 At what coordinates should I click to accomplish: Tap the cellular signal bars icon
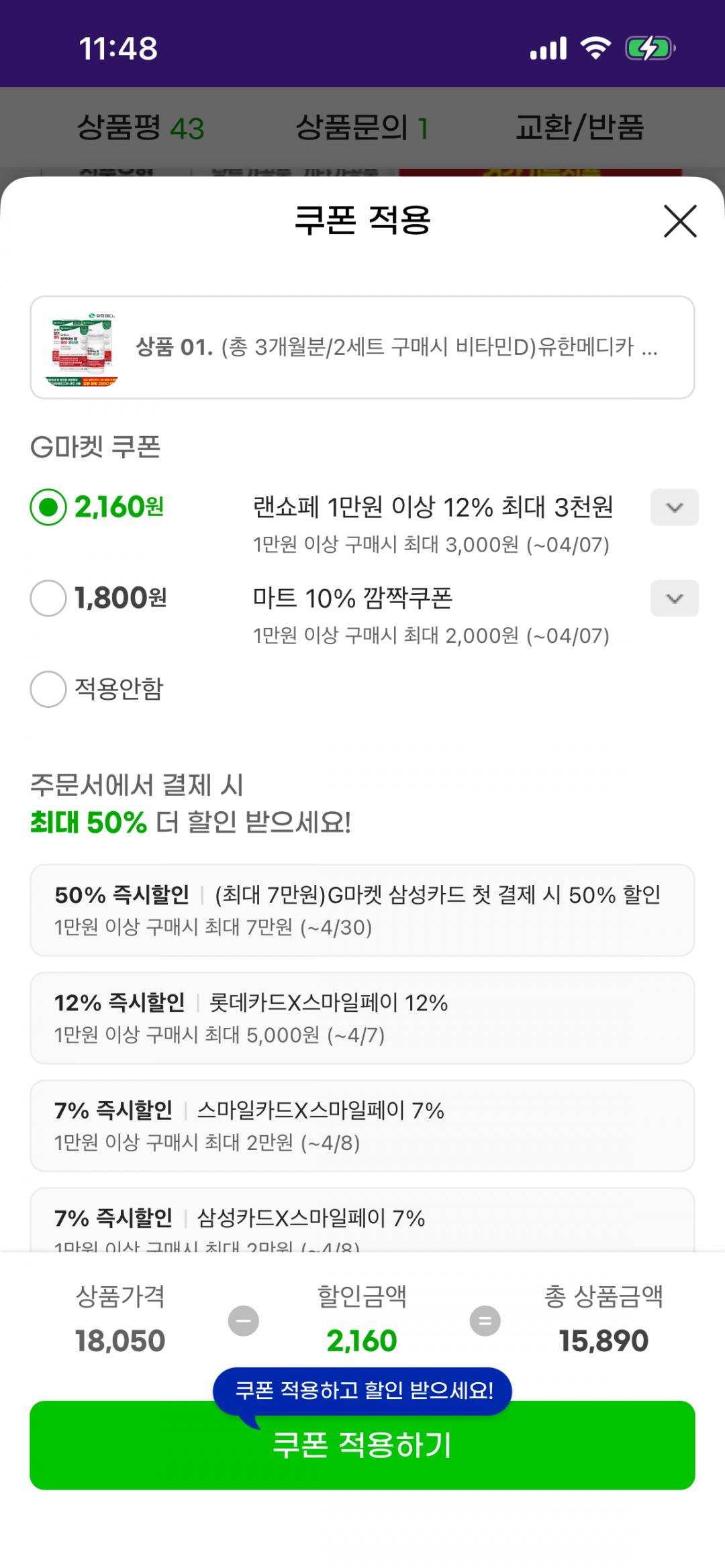point(548,48)
